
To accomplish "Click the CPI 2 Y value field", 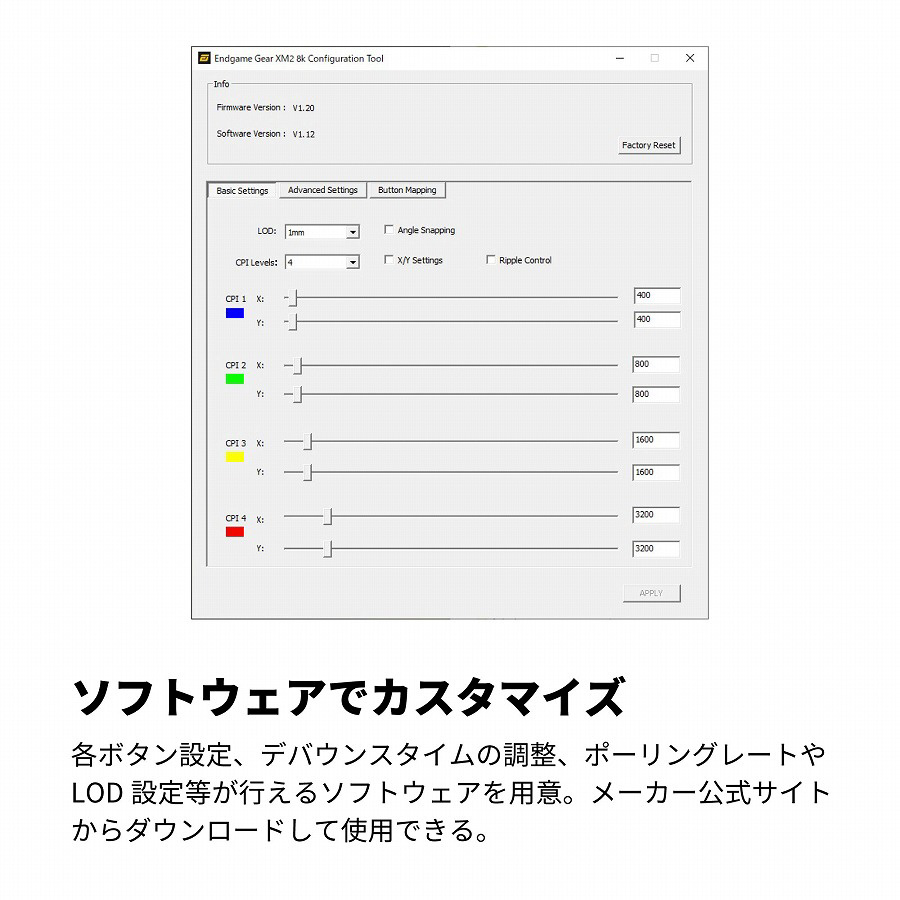I will [656, 394].
